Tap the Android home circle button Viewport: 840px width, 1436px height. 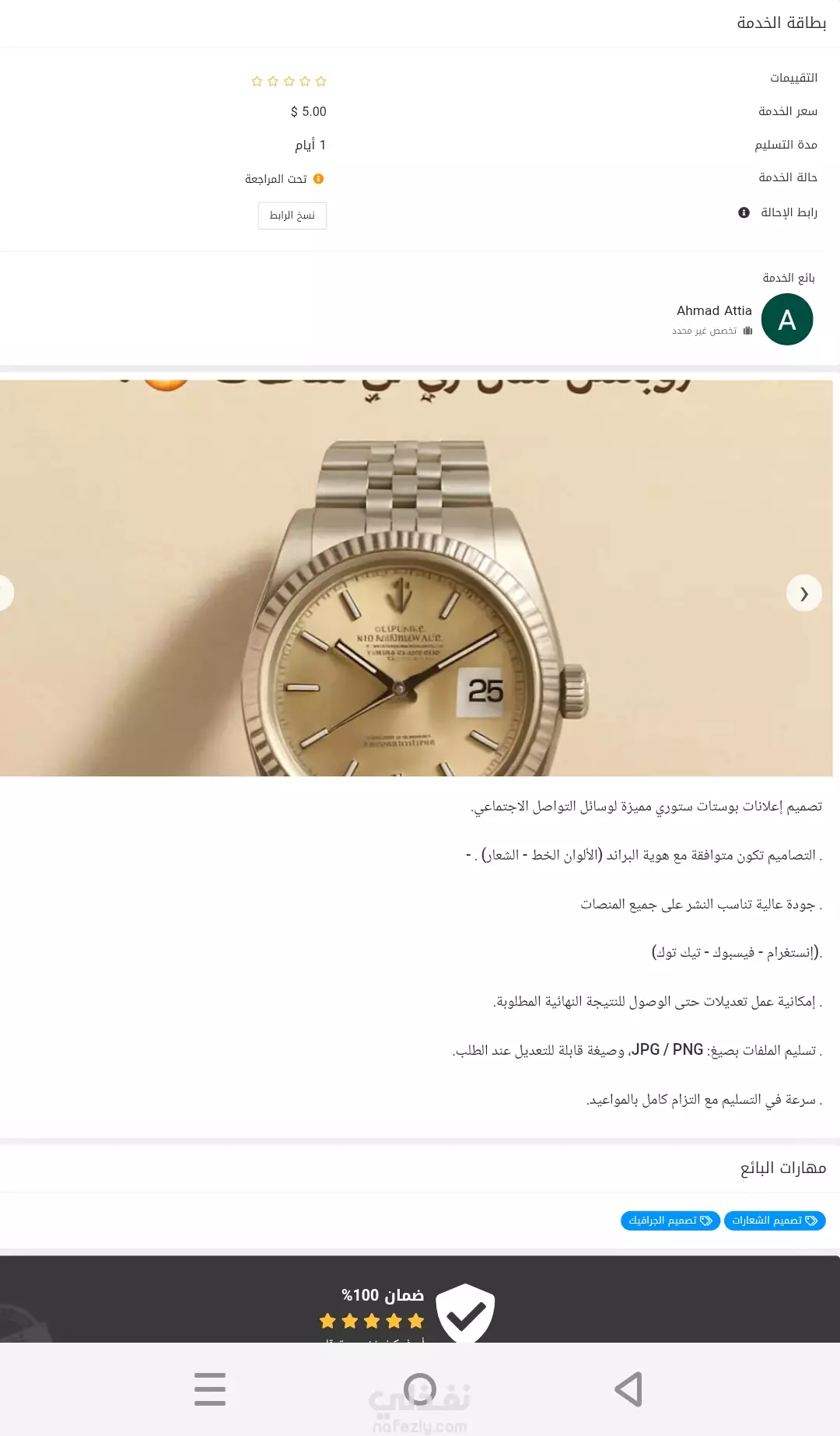point(420,1389)
